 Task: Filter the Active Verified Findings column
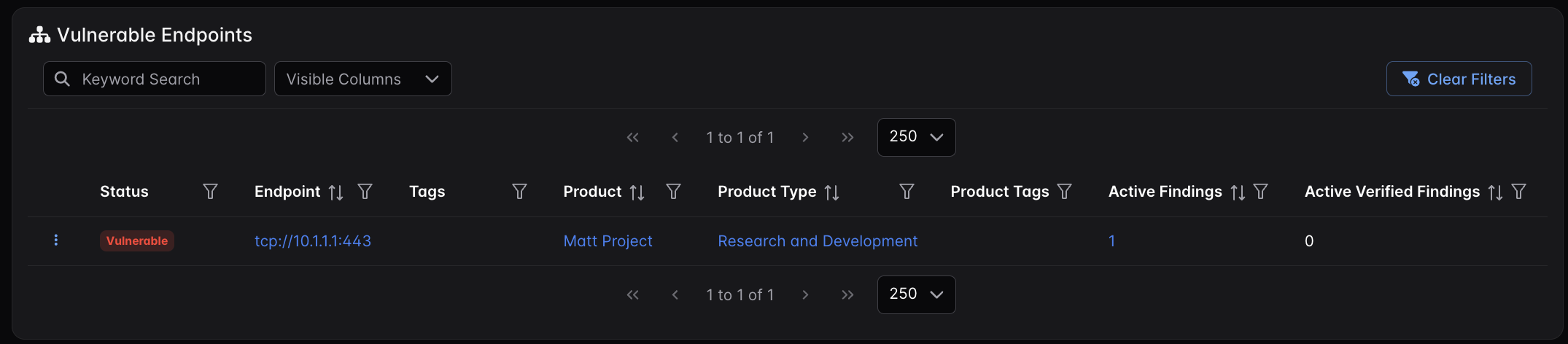click(1518, 192)
